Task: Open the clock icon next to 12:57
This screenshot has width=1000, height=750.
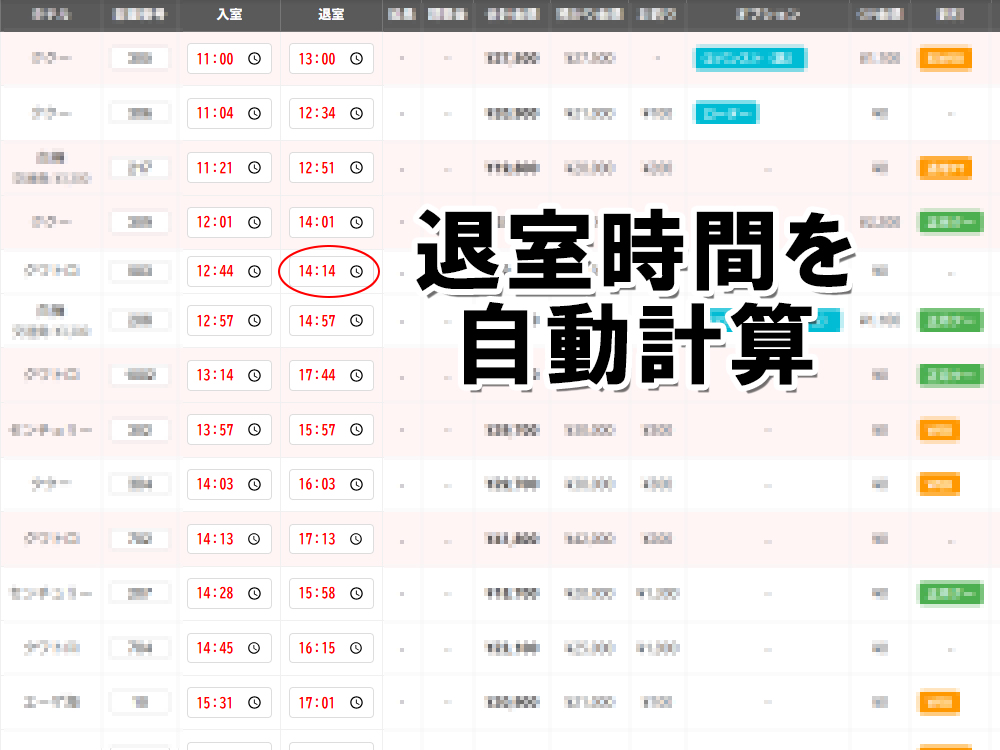Action: 254,321
